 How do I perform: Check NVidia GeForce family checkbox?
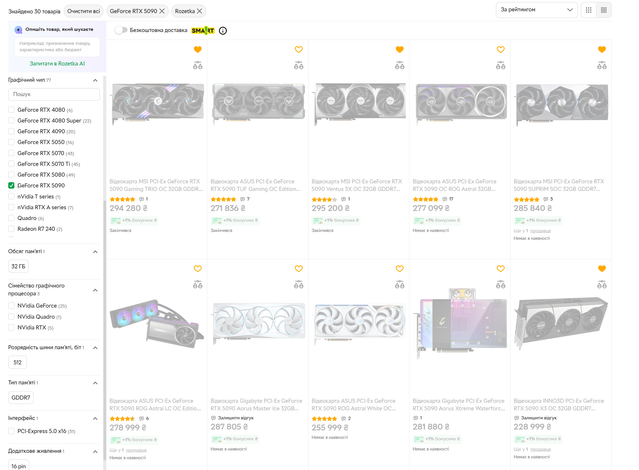point(11,306)
